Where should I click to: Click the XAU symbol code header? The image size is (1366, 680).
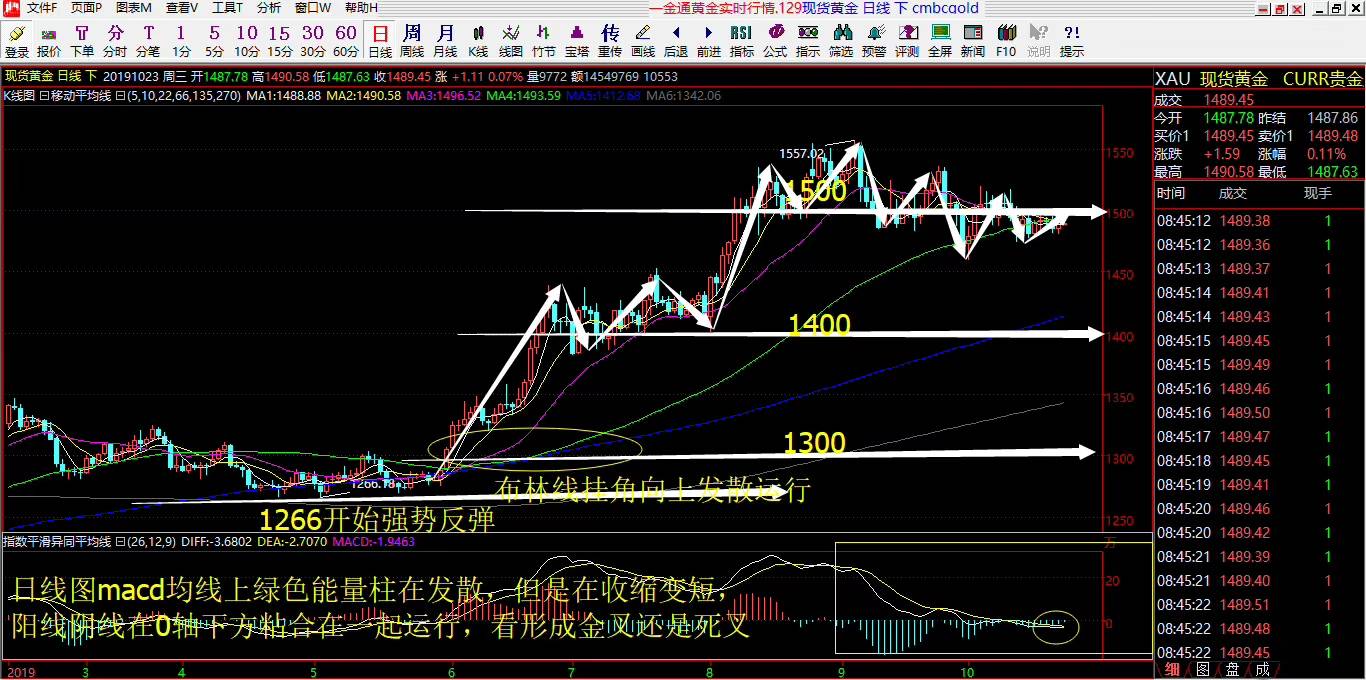1172,79
